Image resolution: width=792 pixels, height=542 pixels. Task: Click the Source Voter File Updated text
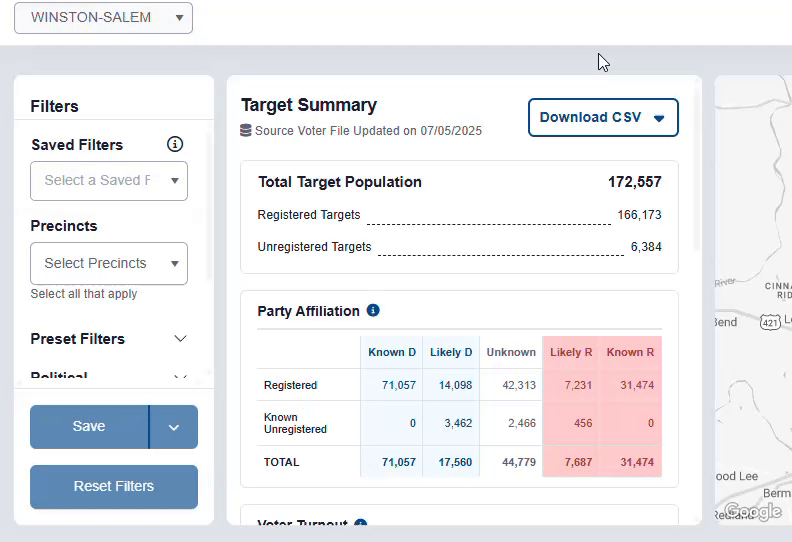tap(368, 131)
